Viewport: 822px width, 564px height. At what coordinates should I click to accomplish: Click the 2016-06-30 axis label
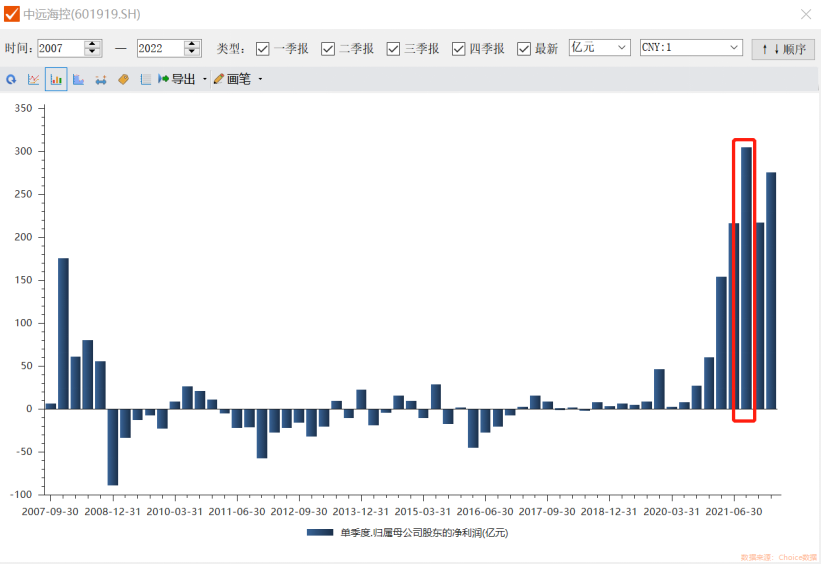(485, 512)
